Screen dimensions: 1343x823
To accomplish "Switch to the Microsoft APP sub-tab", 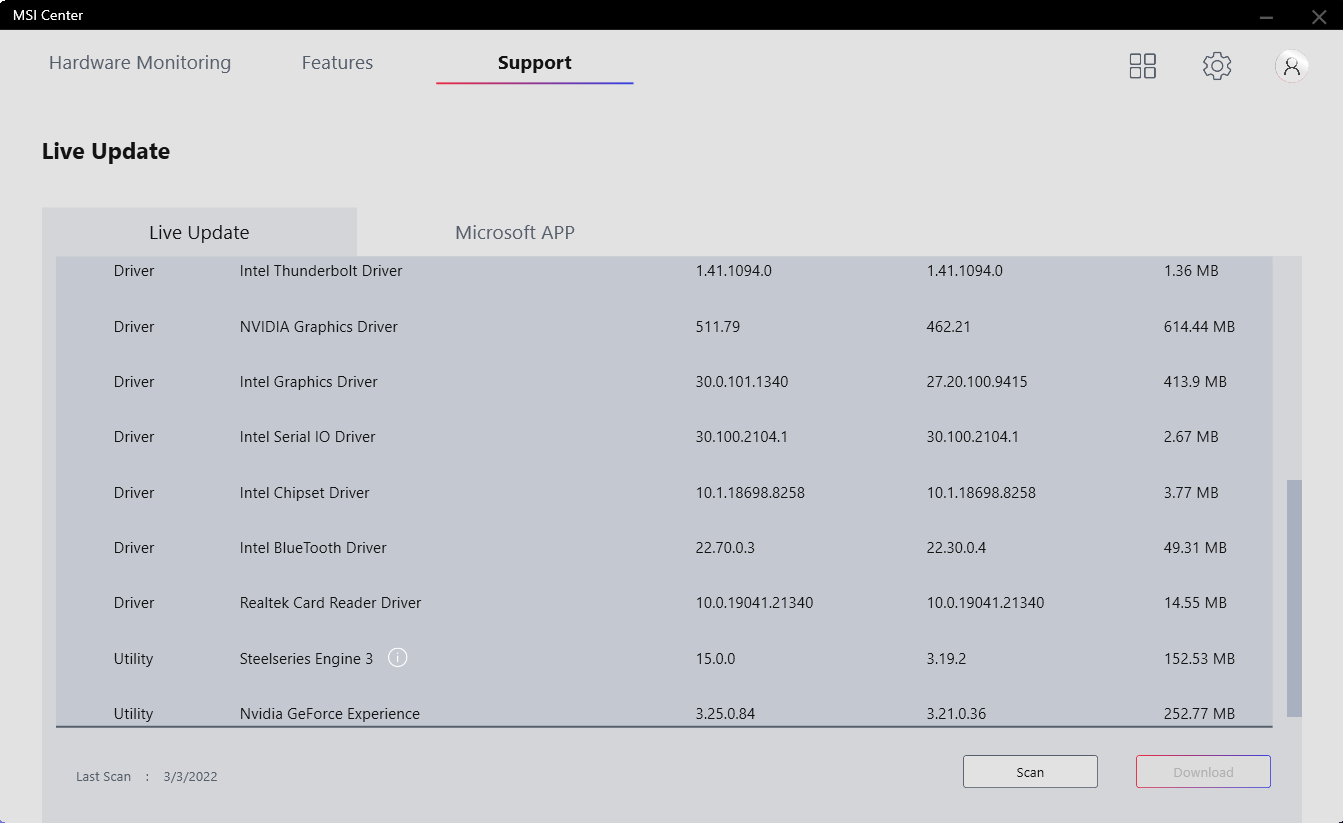I will click(514, 233).
